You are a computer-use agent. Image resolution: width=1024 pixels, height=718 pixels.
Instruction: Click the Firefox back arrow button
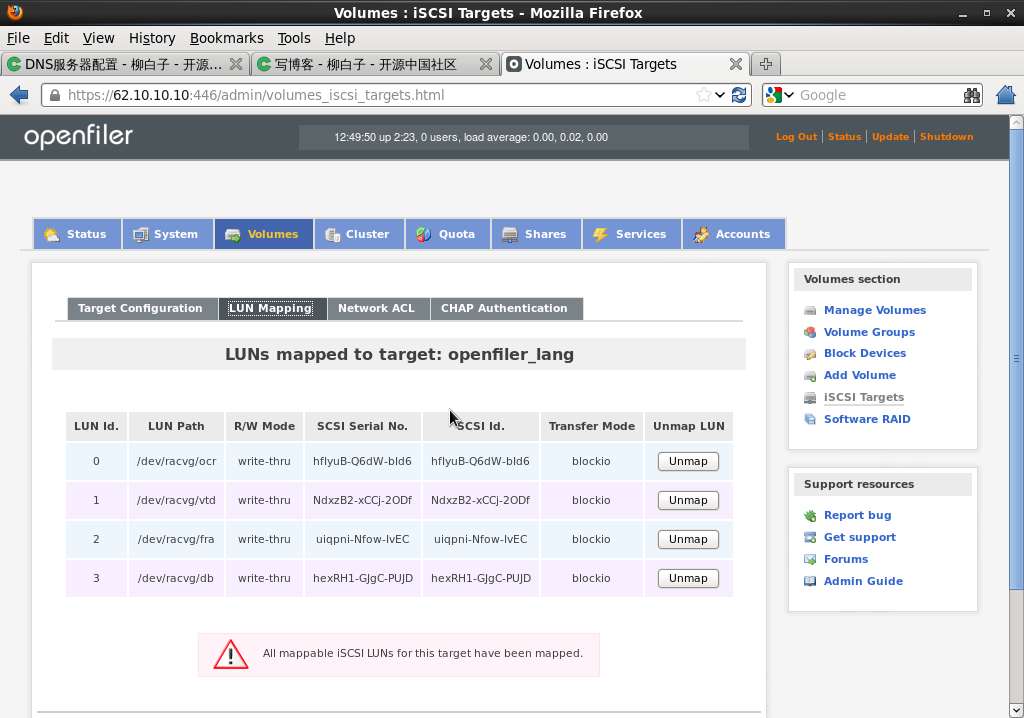pyautogui.click(x=19, y=95)
